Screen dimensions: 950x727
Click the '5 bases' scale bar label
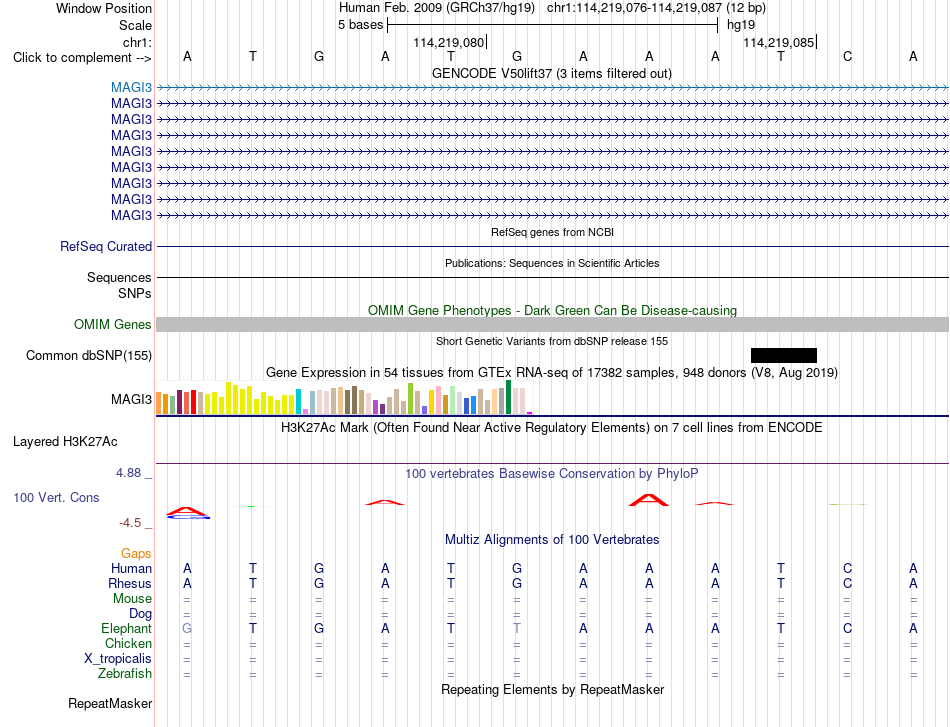360,25
